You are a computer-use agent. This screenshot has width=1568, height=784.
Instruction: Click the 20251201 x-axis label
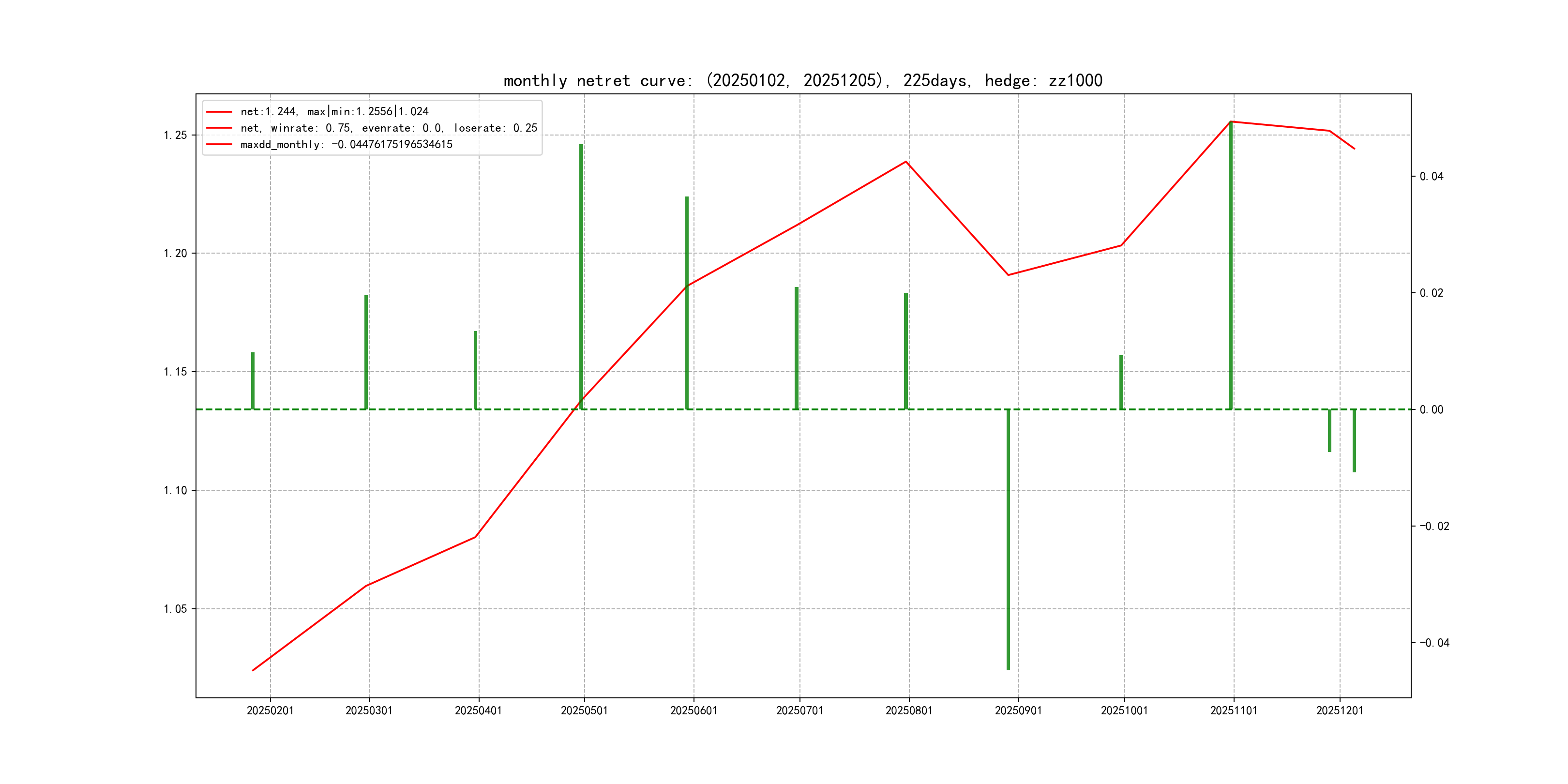point(1339,710)
